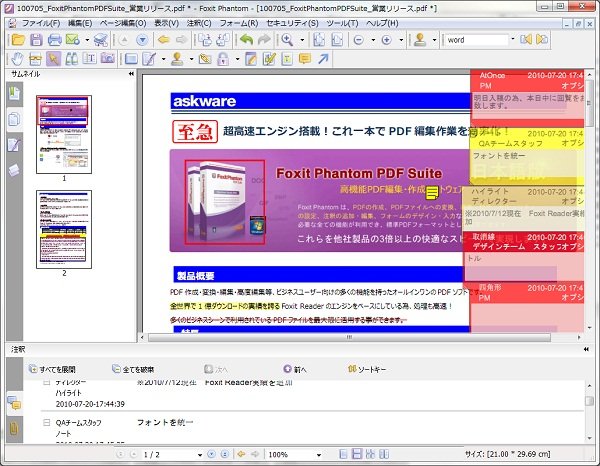Save the document with the floppy icon

36,40
